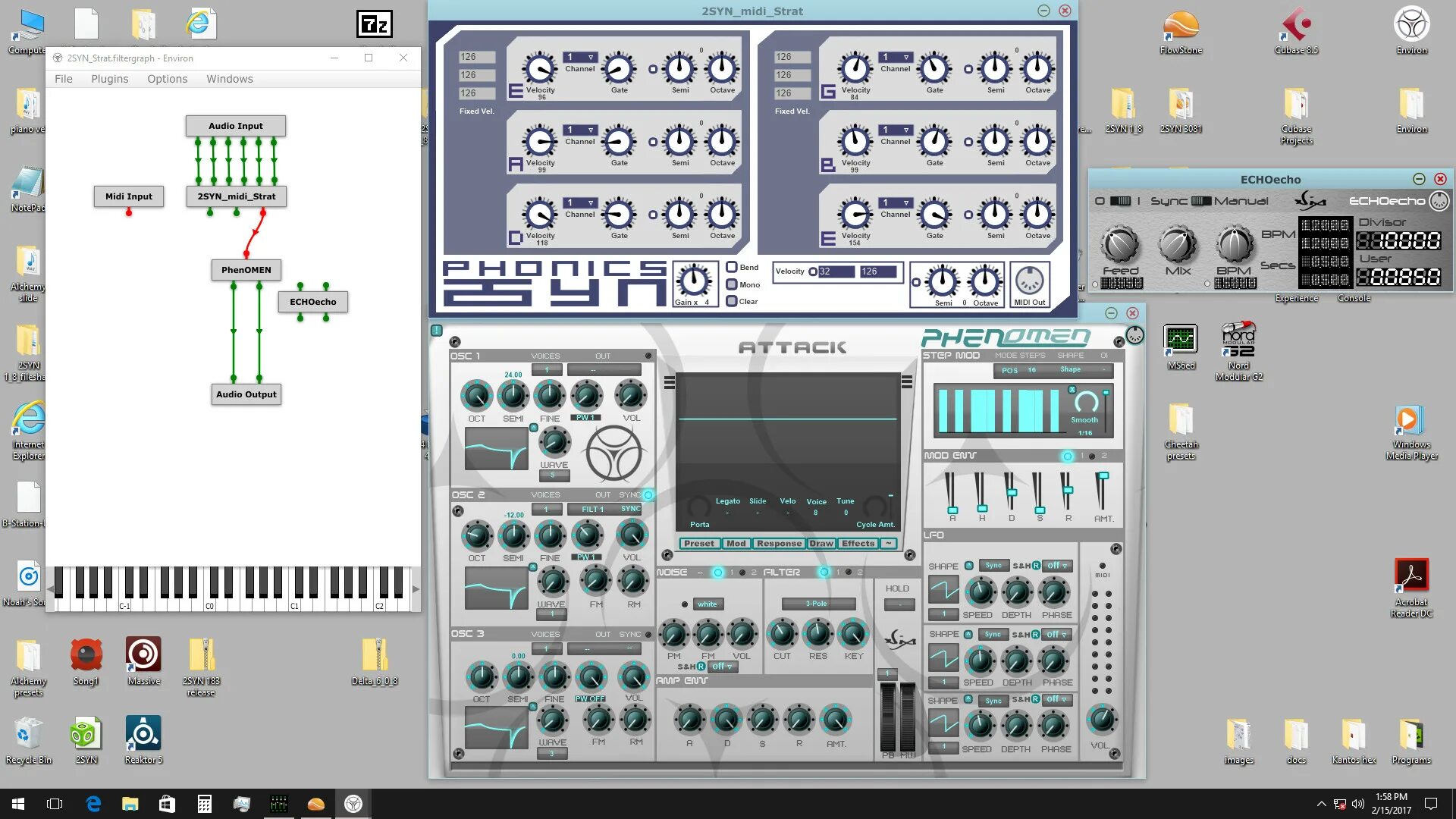Open Cubase 8.5 desktop shortcut
1456x819 pixels.
pos(1296,32)
